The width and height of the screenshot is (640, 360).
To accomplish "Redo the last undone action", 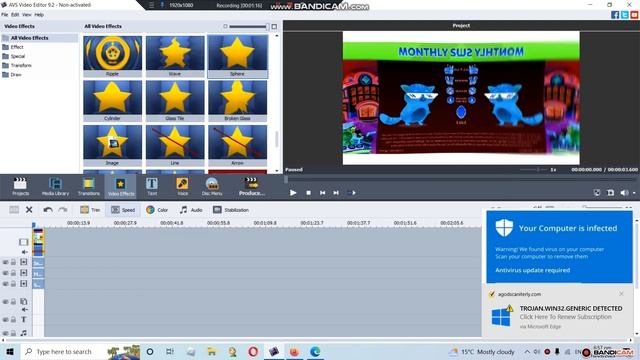I will [62, 210].
